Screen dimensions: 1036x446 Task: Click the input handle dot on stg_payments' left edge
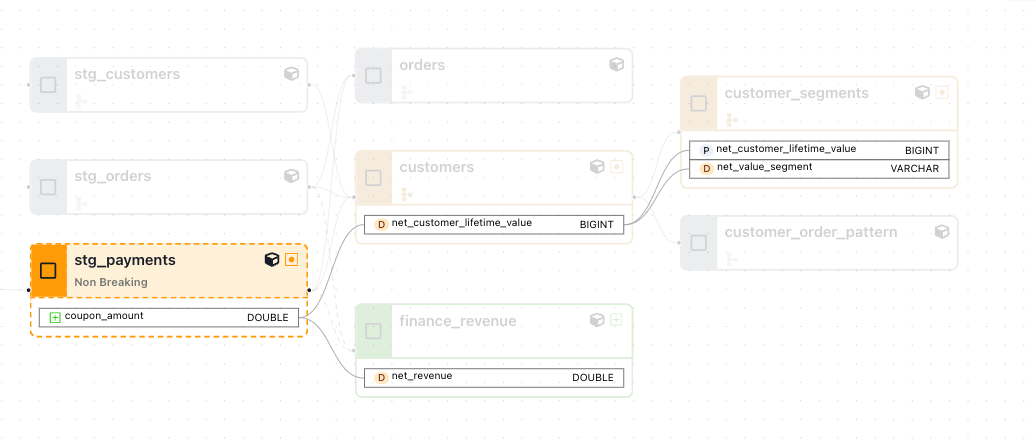click(x=28, y=289)
